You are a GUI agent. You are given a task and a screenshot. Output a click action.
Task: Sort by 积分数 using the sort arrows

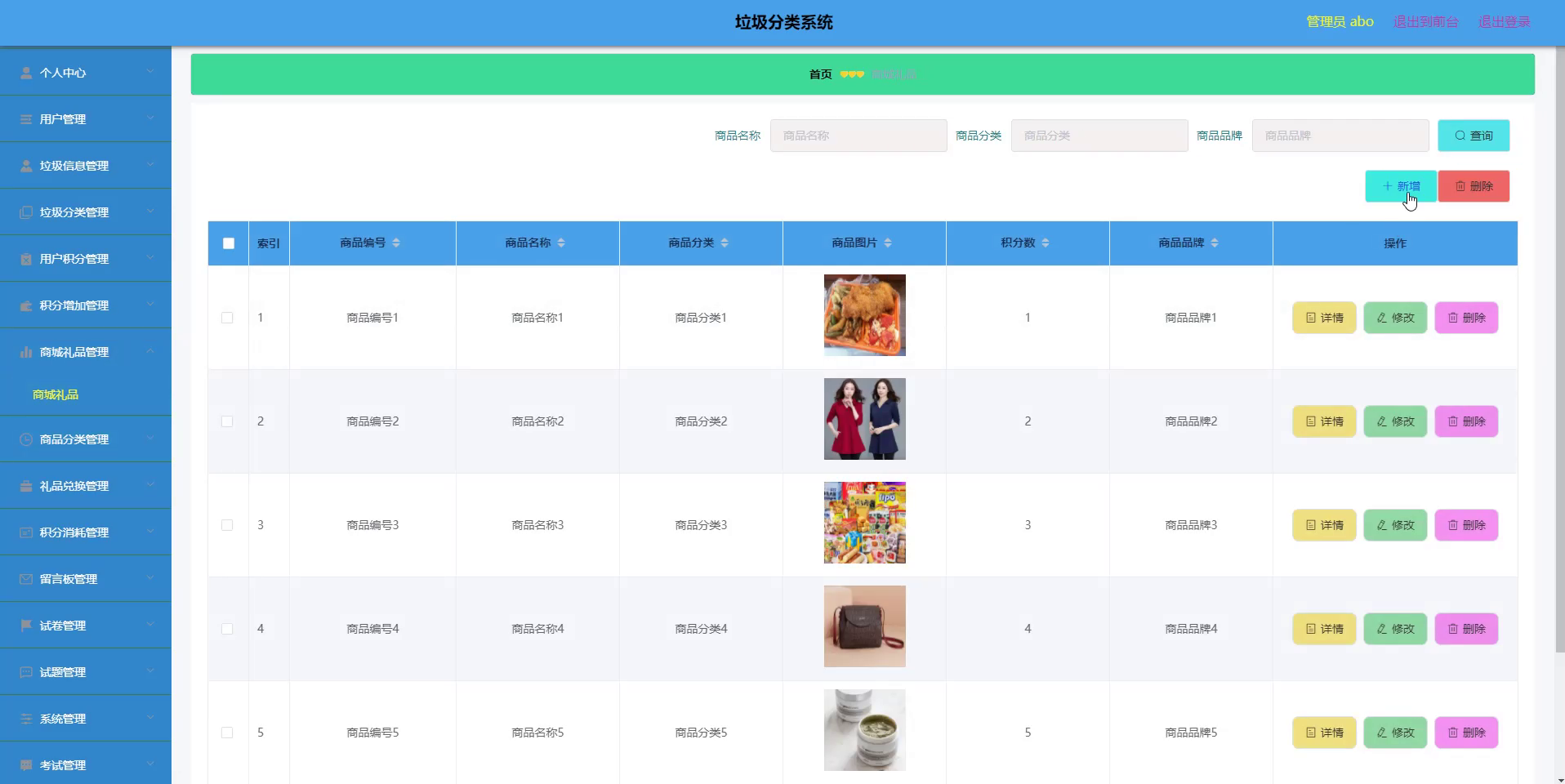(1046, 243)
